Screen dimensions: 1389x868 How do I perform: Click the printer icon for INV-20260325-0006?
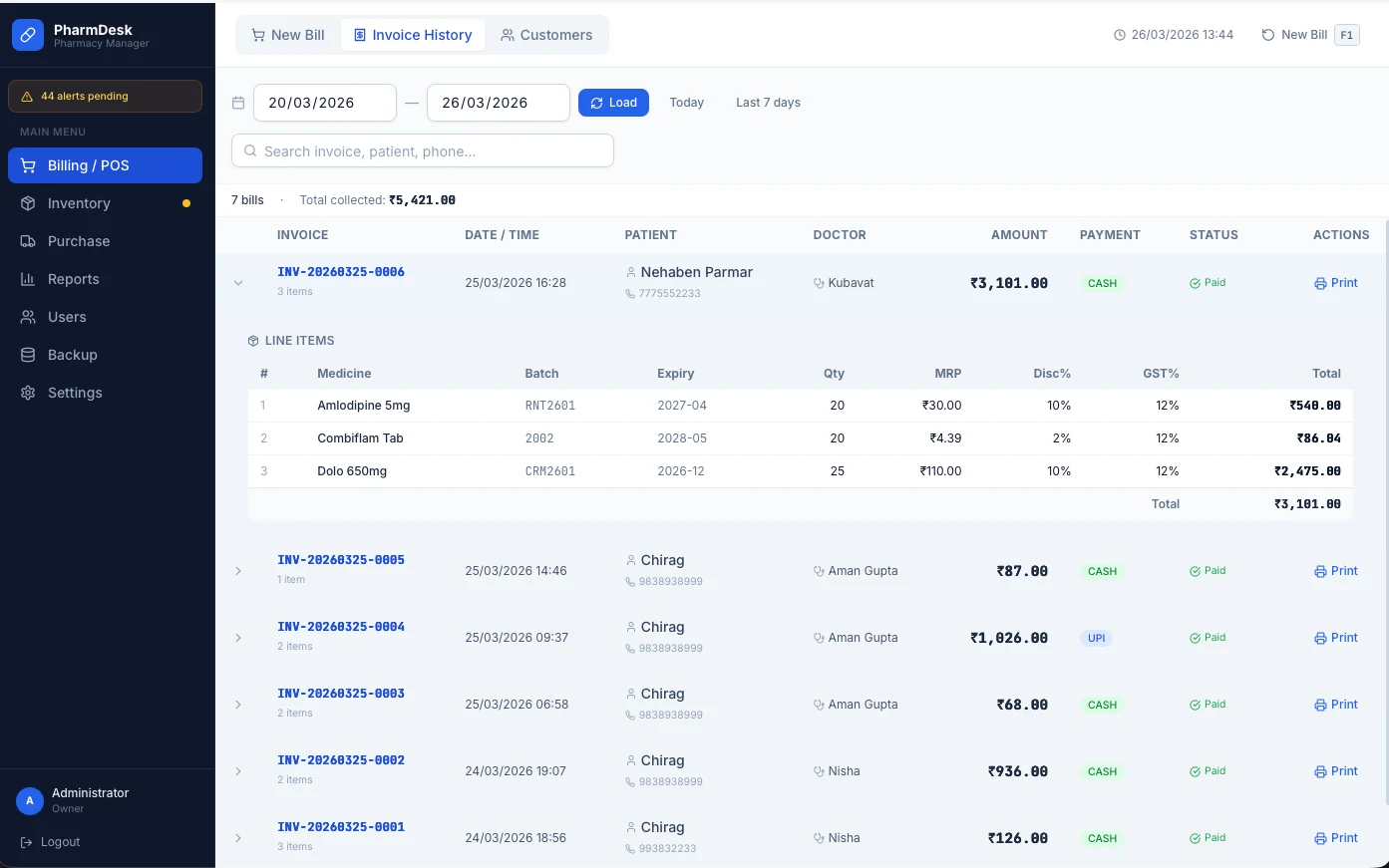click(1320, 283)
